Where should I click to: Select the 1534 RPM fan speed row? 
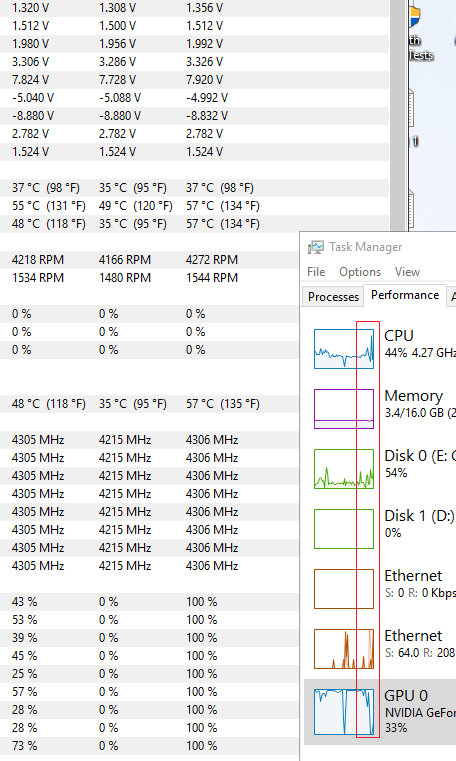tap(149, 278)
